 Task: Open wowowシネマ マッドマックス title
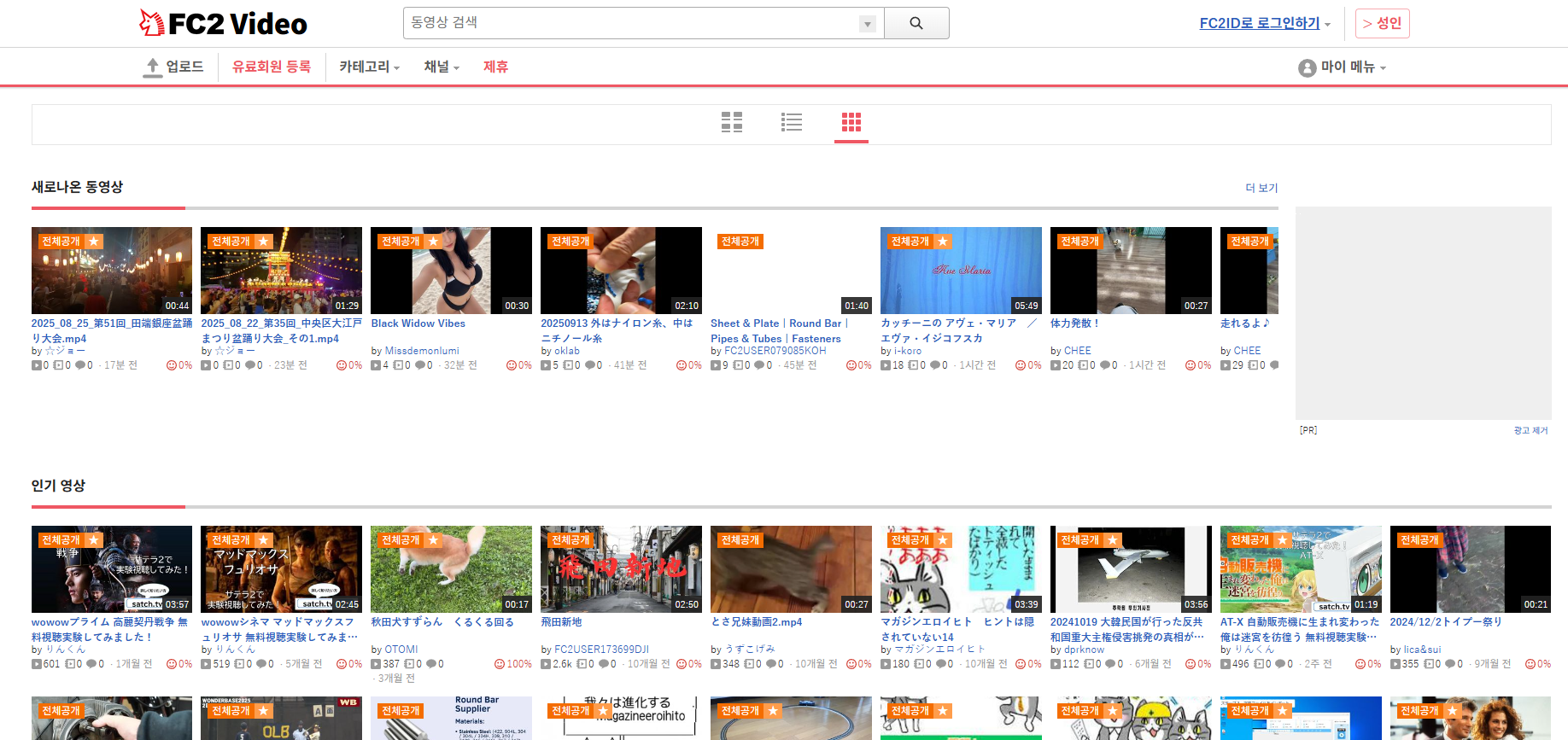[279, 630]
